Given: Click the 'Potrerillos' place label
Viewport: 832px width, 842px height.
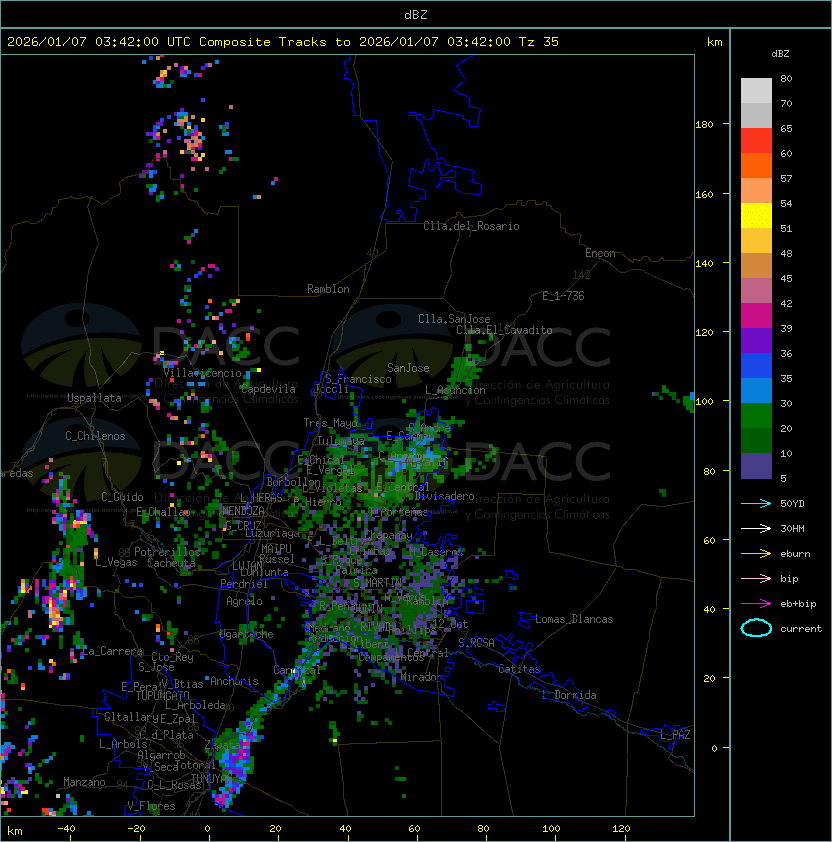Looking at the screenshot, I should pos(167,552).
